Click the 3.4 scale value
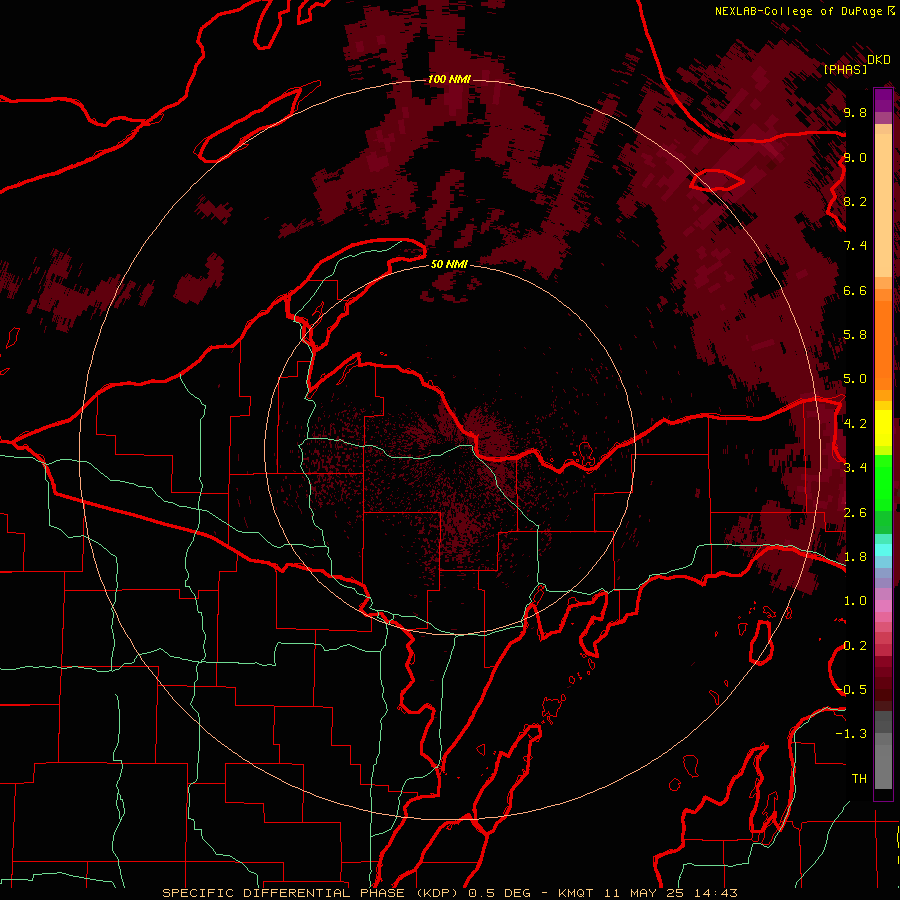The image size is (900, 900). 855,468
